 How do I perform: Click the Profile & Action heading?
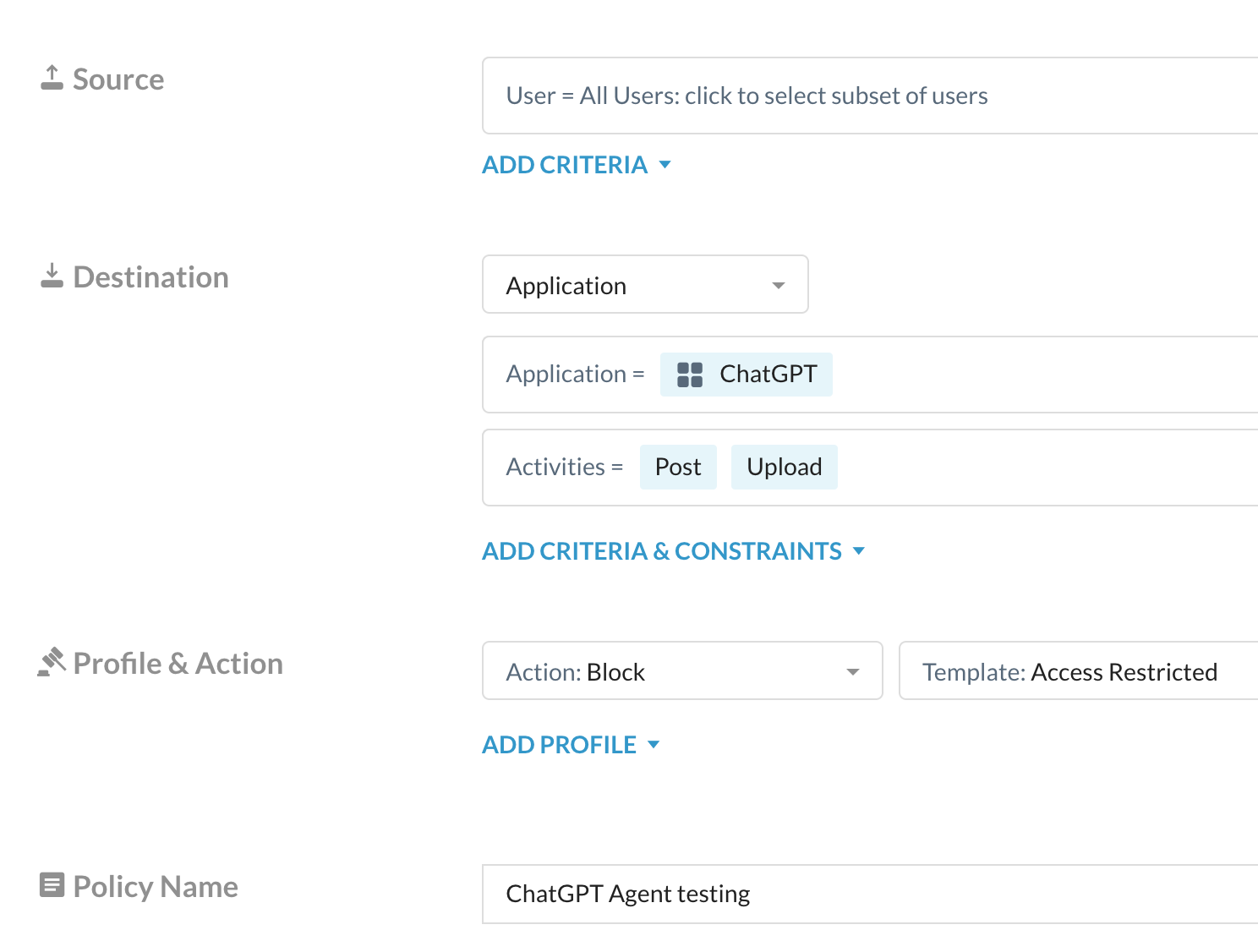(x=178, y=663)
